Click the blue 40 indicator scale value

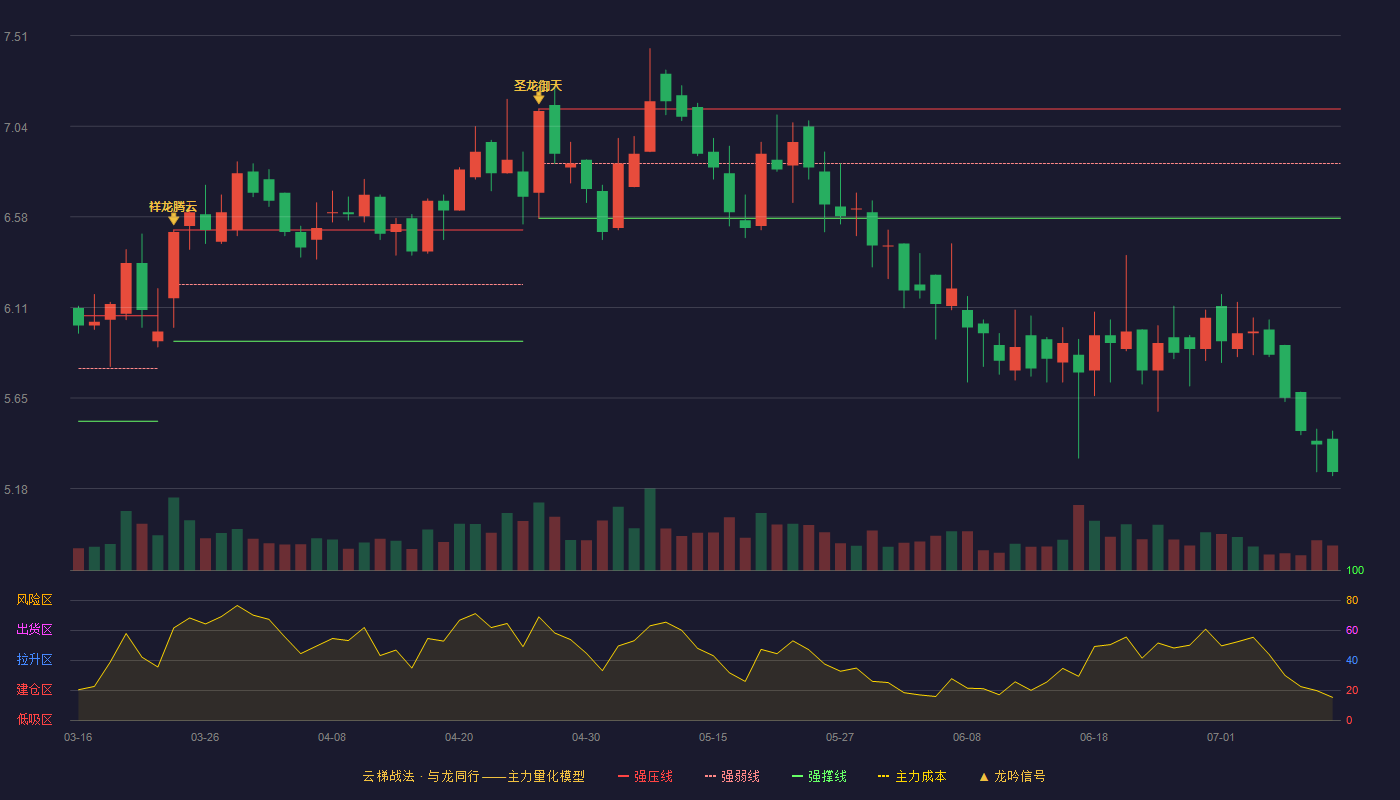click(1352, 660)
